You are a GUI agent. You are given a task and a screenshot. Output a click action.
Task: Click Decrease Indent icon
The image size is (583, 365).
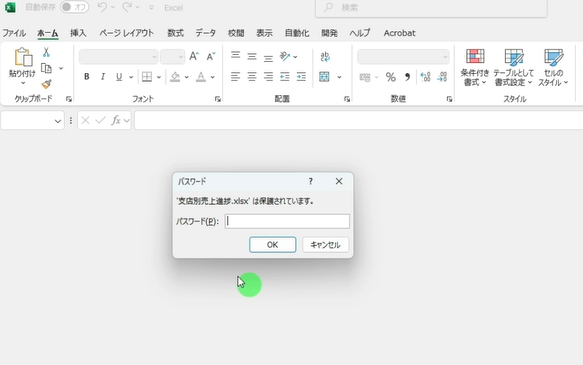(x=285, y=77)
